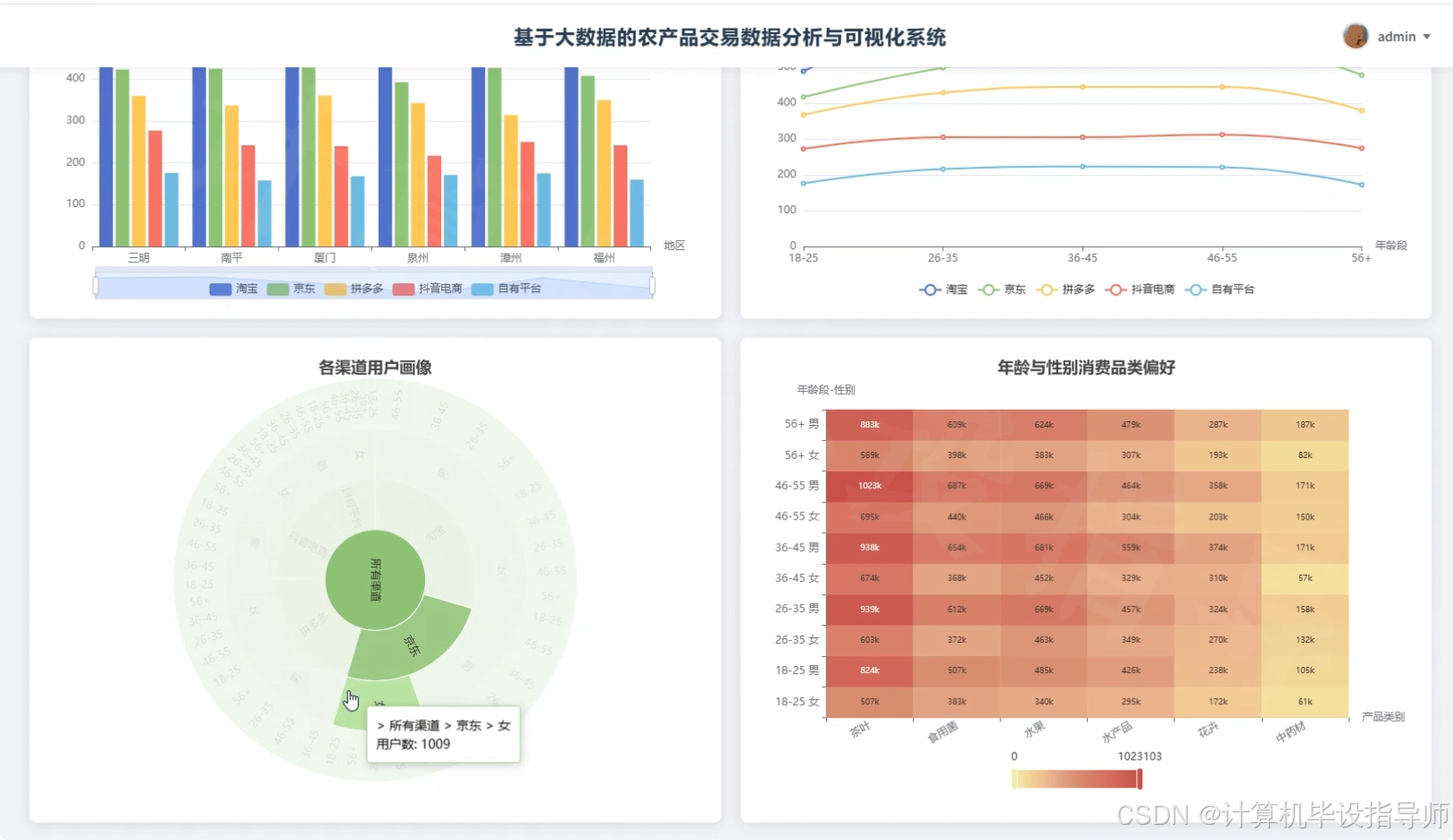Click heatmap cell 687k in 食用菌 column
Viewport: 1453px width, 840px height.
[x=956, y=486]
